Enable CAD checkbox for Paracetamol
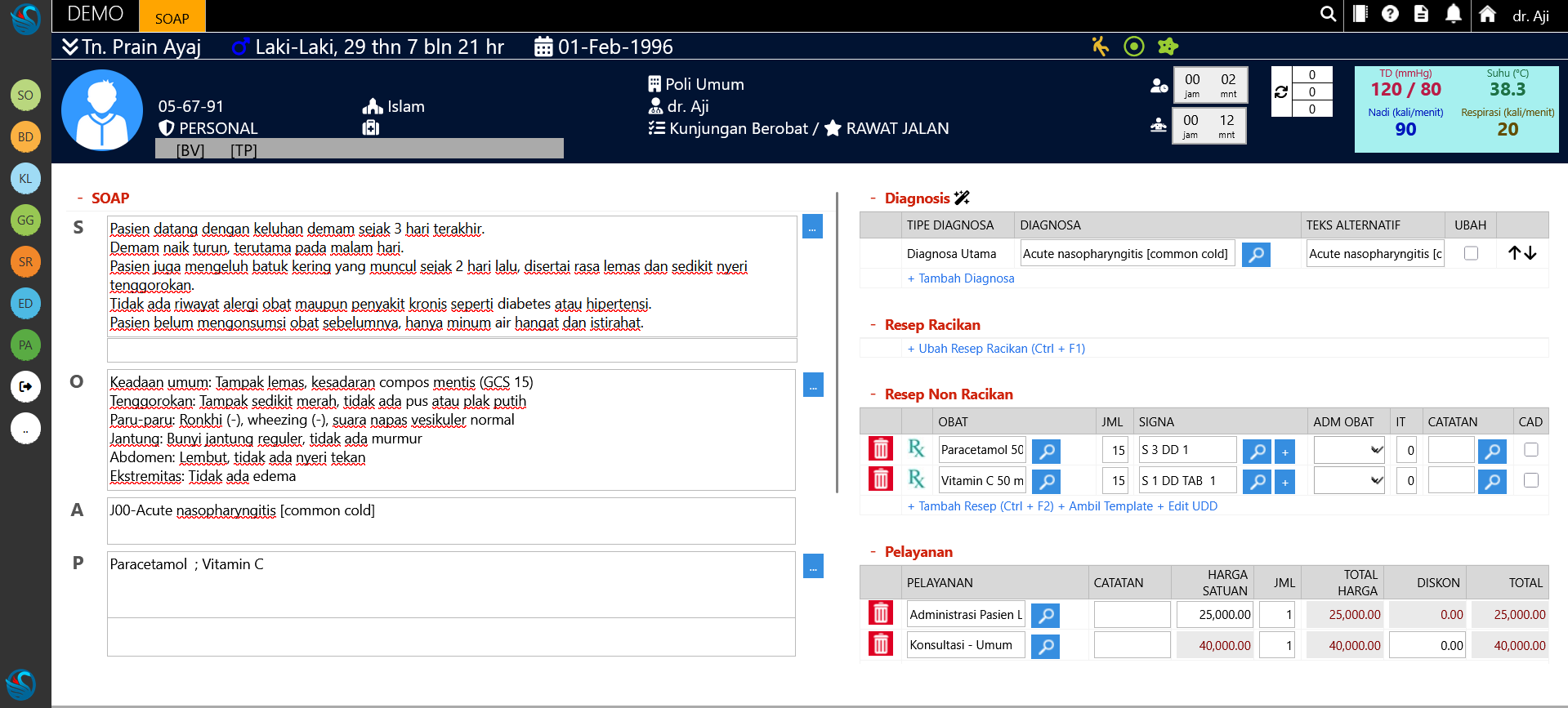1568x708 pixels. (1530, 449)
